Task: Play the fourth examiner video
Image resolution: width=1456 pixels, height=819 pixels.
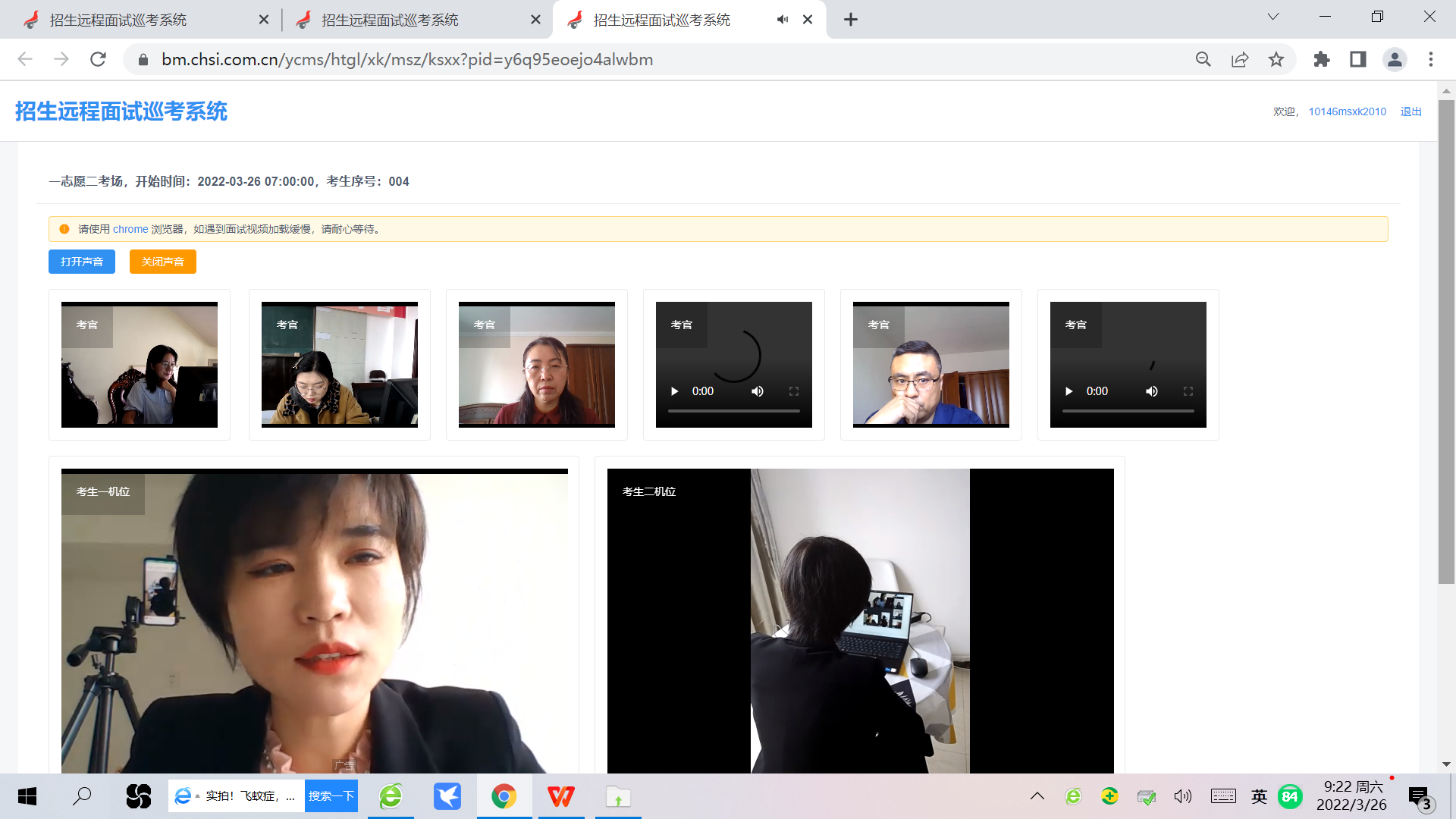Action: tap(674, 391)
